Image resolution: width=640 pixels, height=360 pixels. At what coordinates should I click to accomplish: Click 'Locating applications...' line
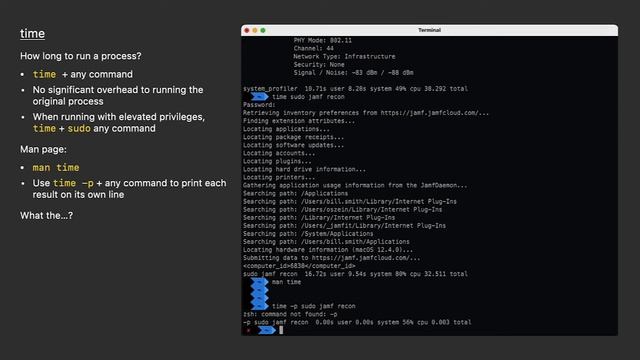click(x=286, y=129)
